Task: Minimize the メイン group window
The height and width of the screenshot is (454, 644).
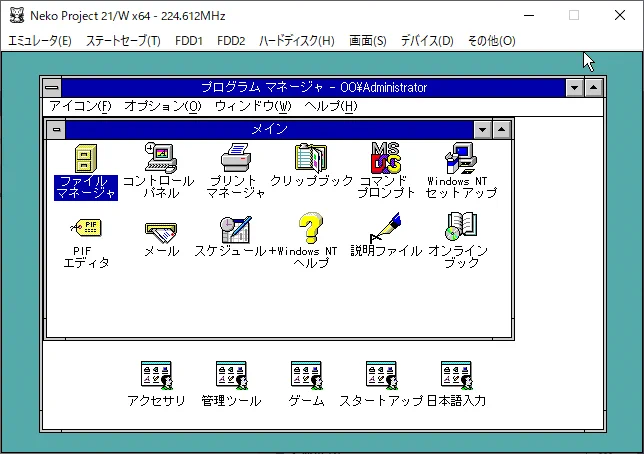Action: click(483, 130)
